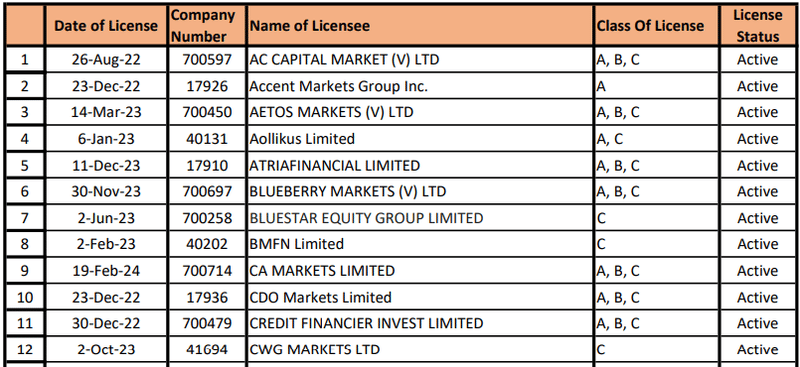Select CWG MARKETS LTD name cell

coord(420,350)
